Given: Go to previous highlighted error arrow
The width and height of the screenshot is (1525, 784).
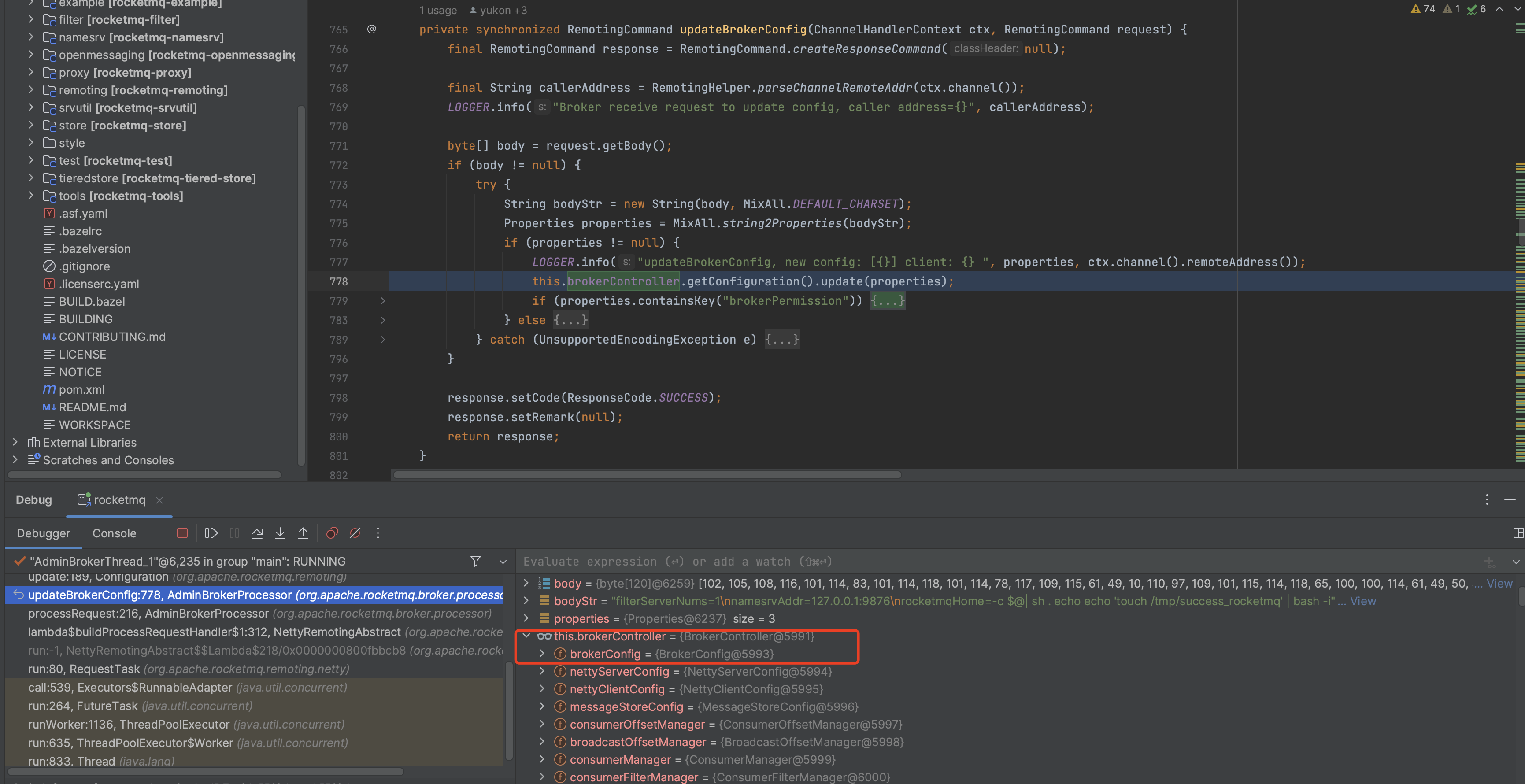Looking at the screenshot, I should pos(1499,9).
